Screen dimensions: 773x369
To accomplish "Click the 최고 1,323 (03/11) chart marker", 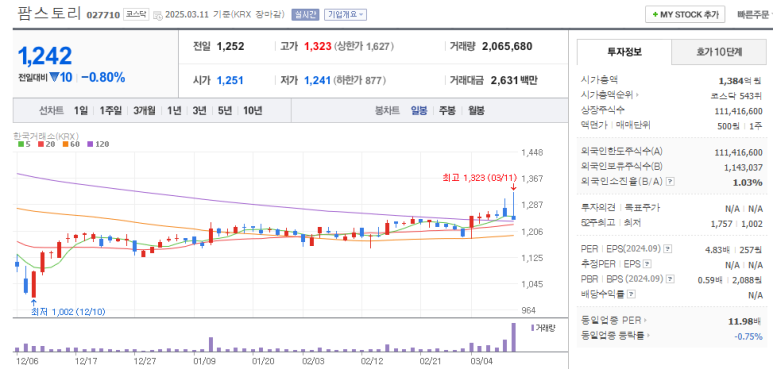I will (481, 177).
